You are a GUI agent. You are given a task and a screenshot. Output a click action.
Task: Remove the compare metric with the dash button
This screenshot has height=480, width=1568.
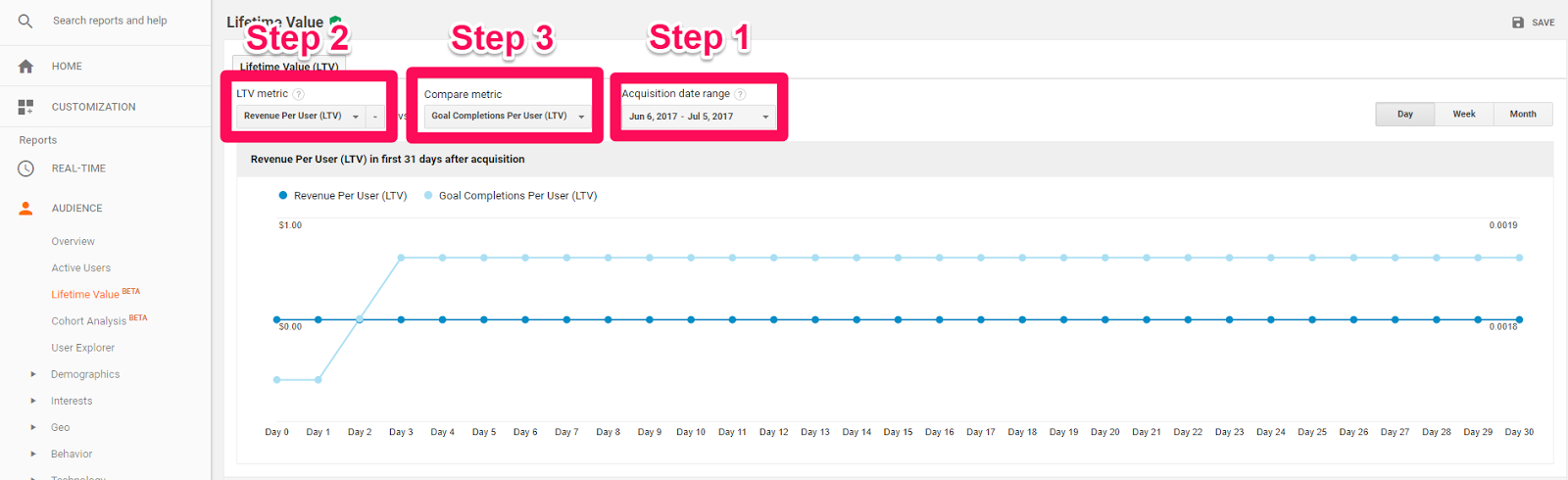[375, 116]
